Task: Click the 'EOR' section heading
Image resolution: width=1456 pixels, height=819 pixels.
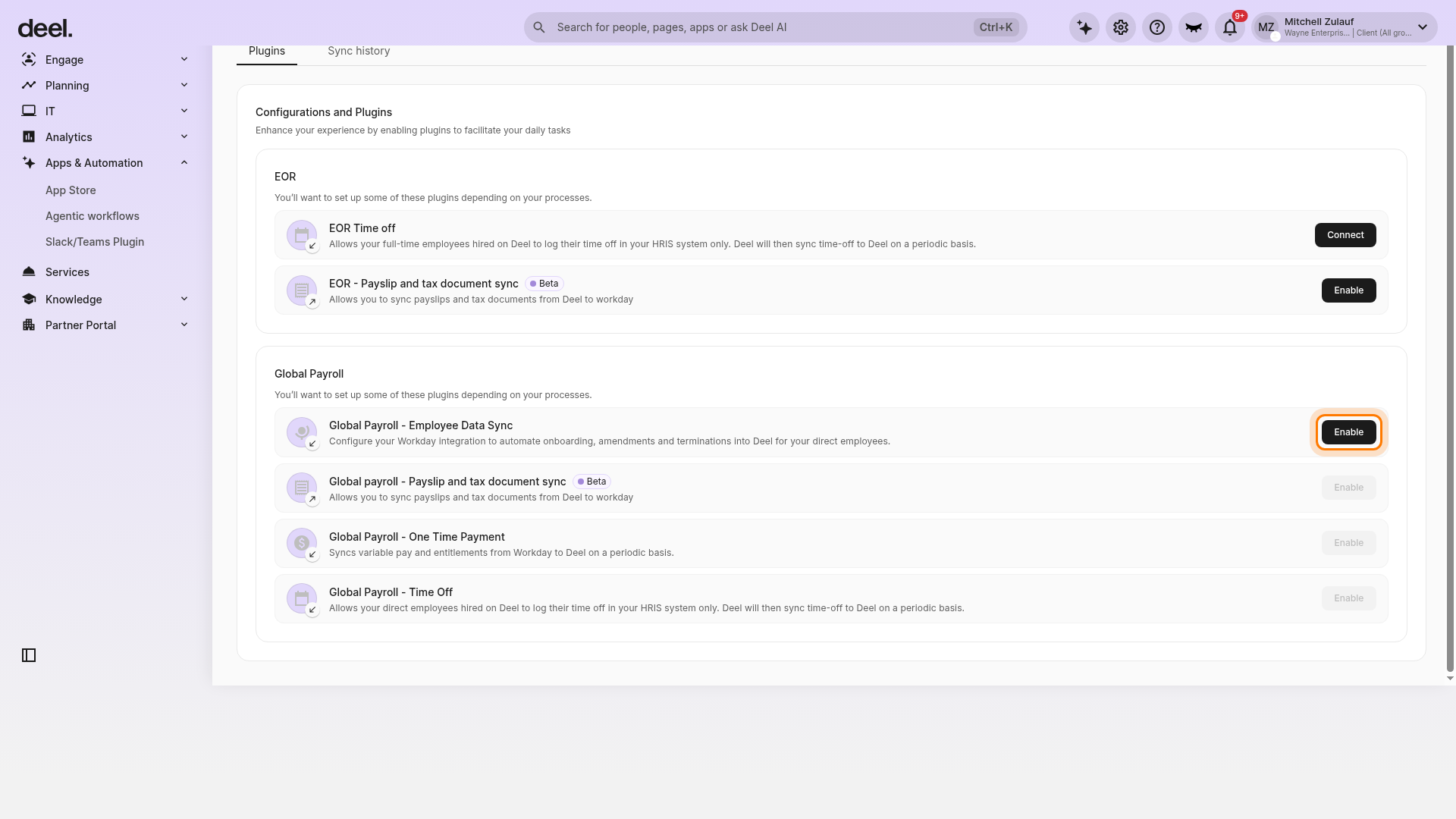Action: (285, 177)
